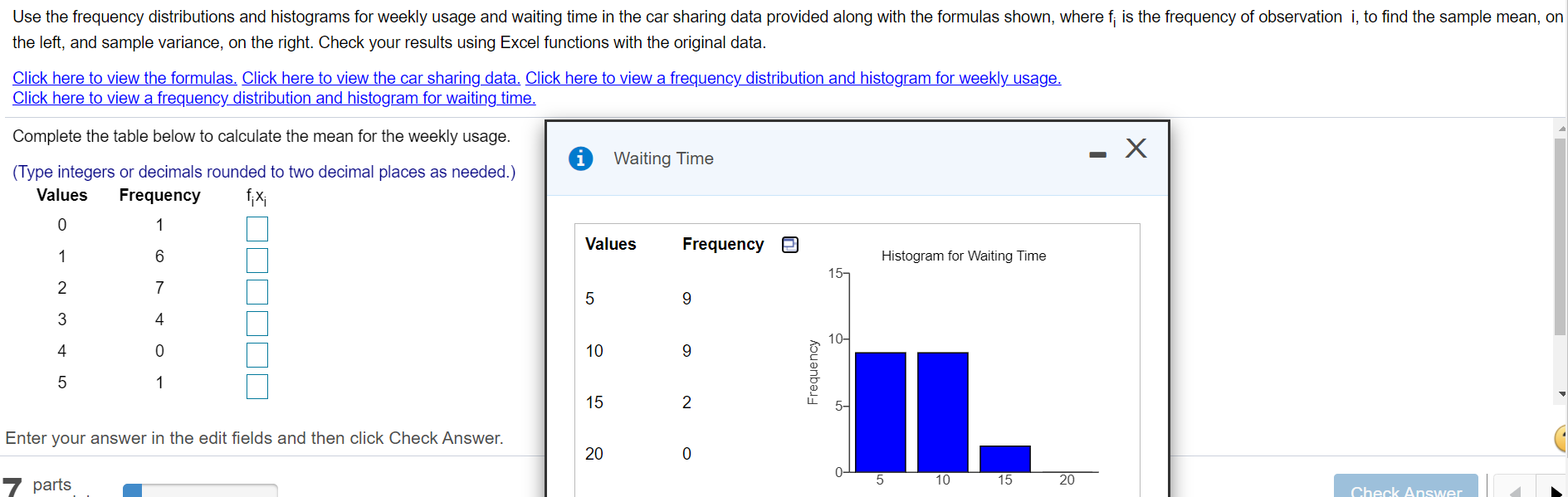This screenshot has width=1568, height=497.
Task: Open the car sharing data link
Action: pos(381,77)
